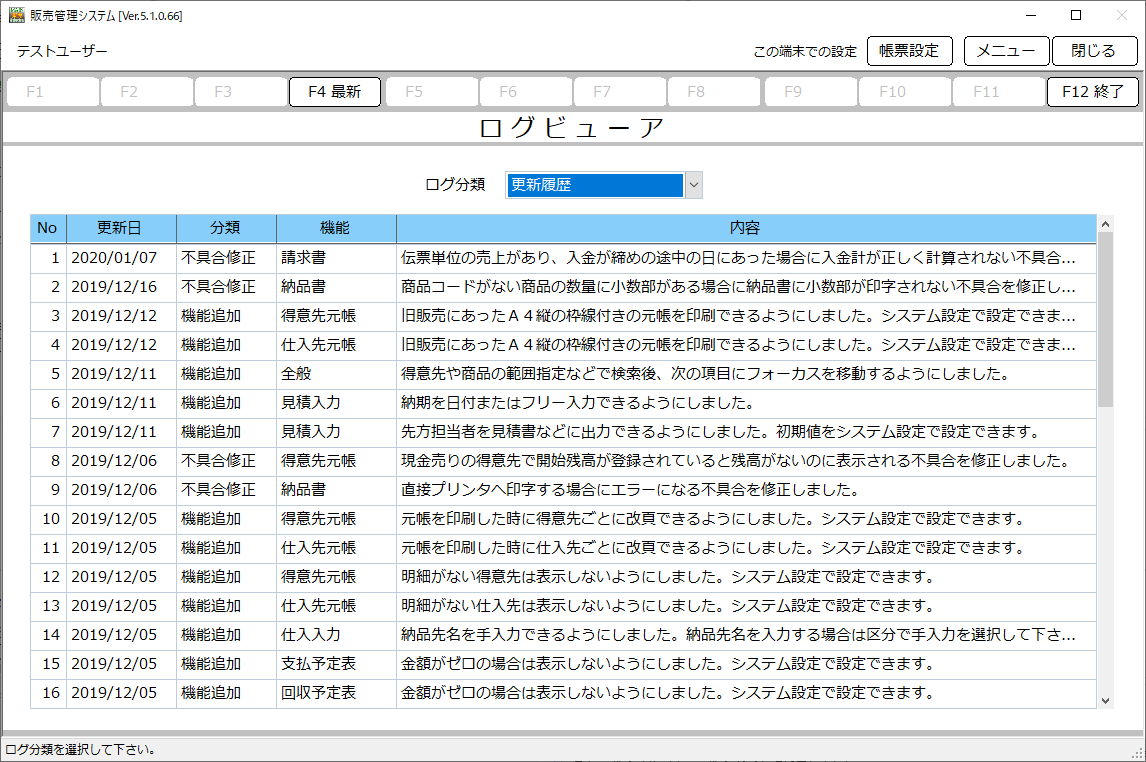Viewport: 1146px width, 762px height.
Task: Click the テストユーザー label
Action: pyautogui.click(x=62, y=51)
